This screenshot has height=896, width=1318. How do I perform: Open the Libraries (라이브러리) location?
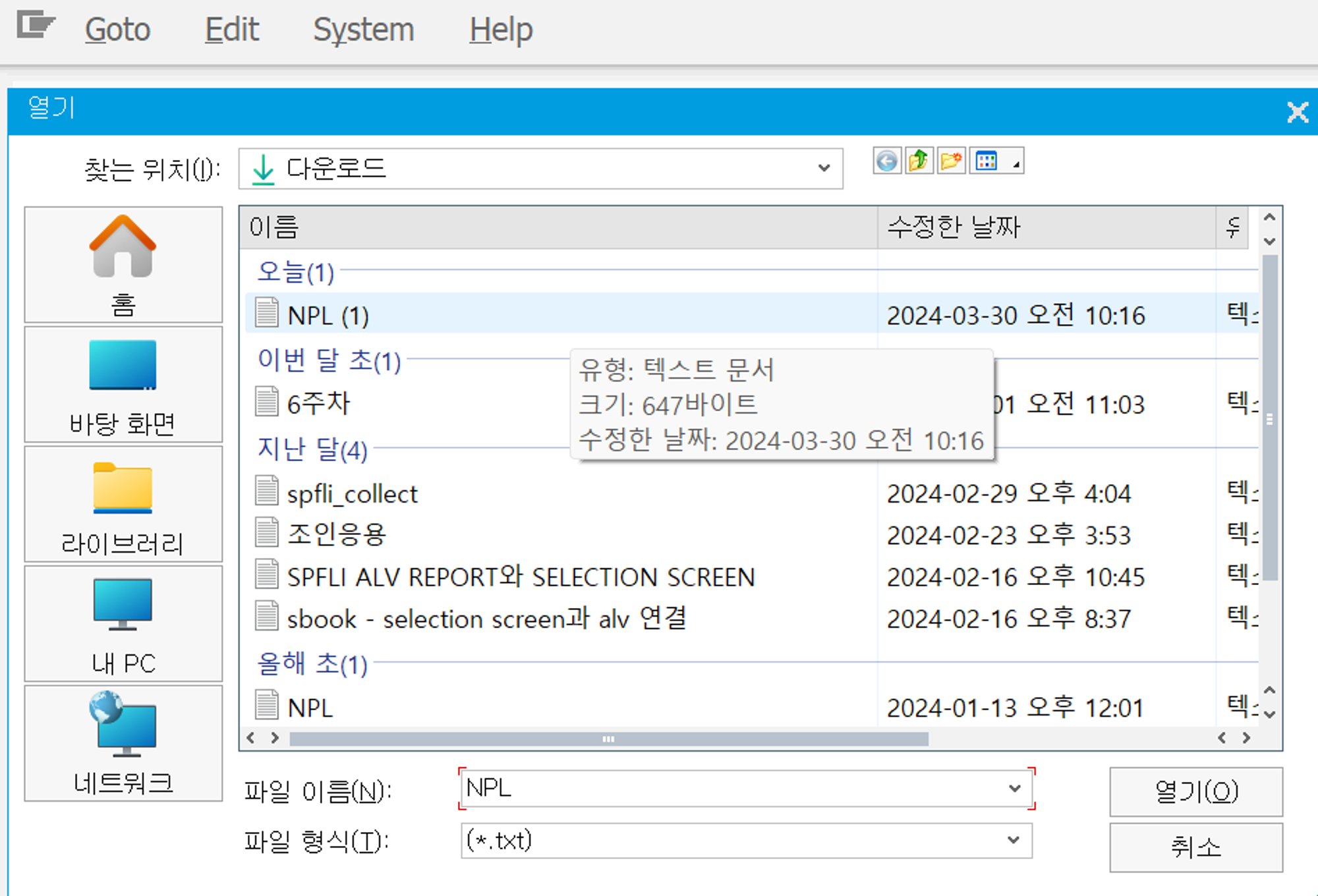[x=123, y=505]
